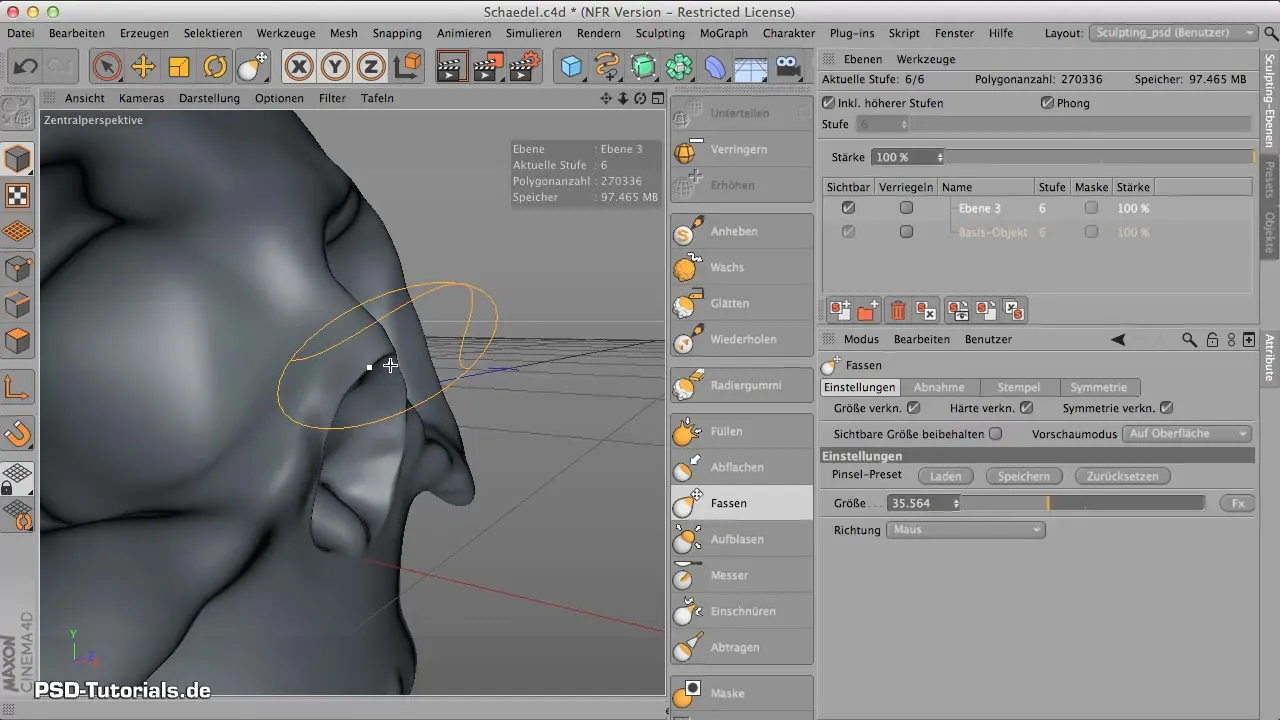Open the Vorschaumodus dropdown
The height and width of the screenshot is (720, 1280).
click(x=1187, y=434)
